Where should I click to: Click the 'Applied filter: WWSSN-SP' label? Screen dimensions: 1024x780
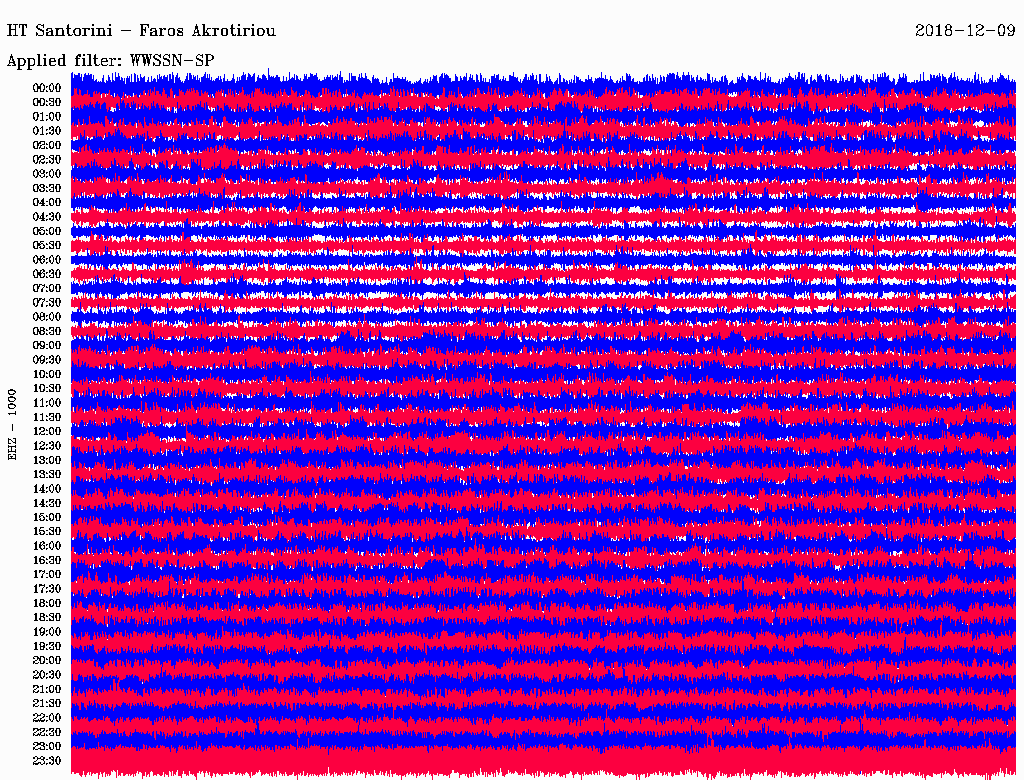(110, 61)
